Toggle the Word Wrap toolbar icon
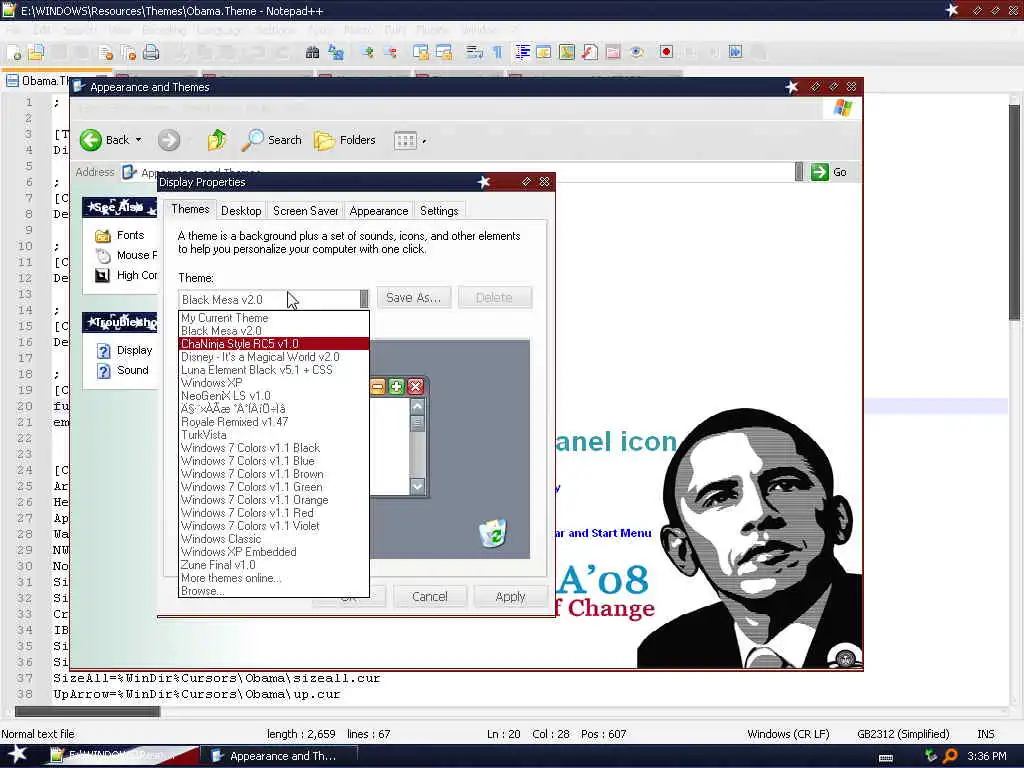This screenshot has width=1024, height=768. click(x=475, y=52)
